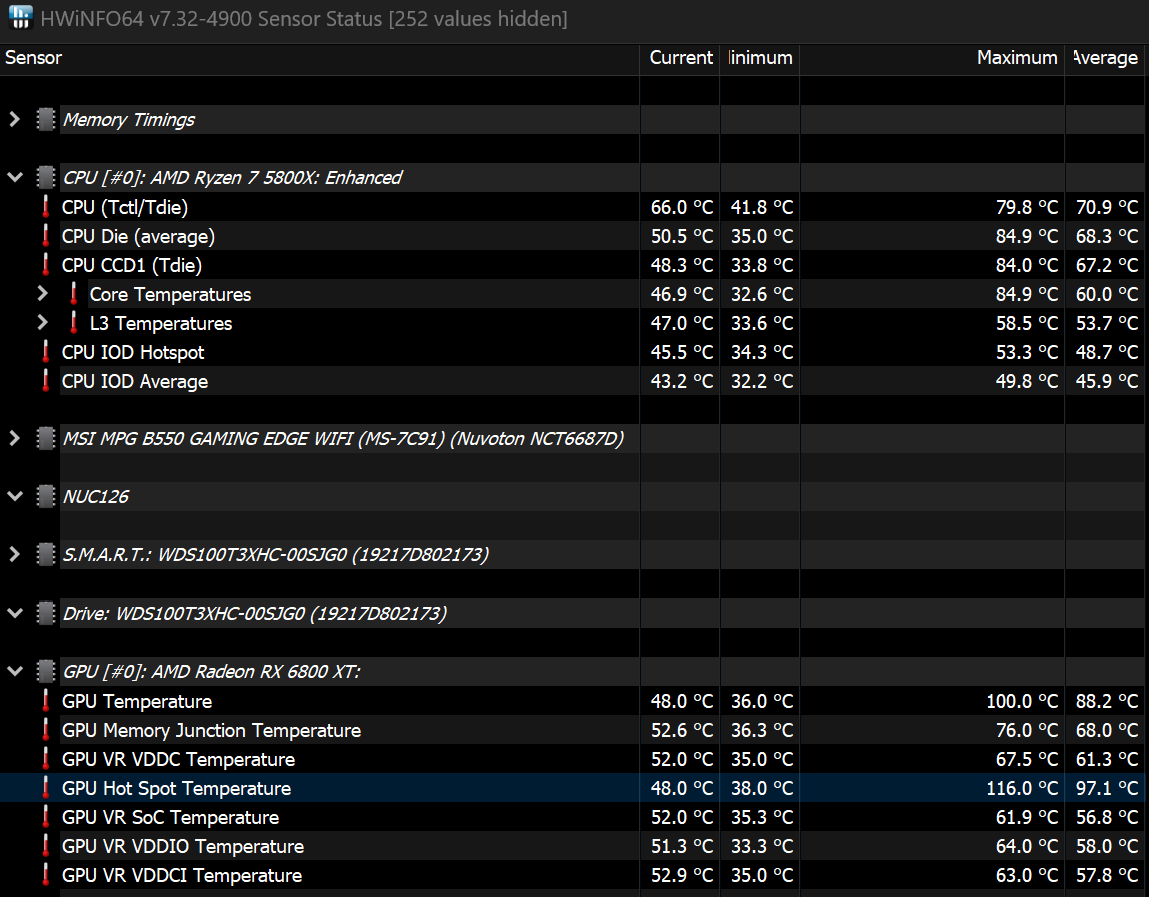This screenshot has width=1149, height=897.
Task: Select the GPU VR VDDC Temperature row
Action: pyautogui.click(x=574, y=758)
